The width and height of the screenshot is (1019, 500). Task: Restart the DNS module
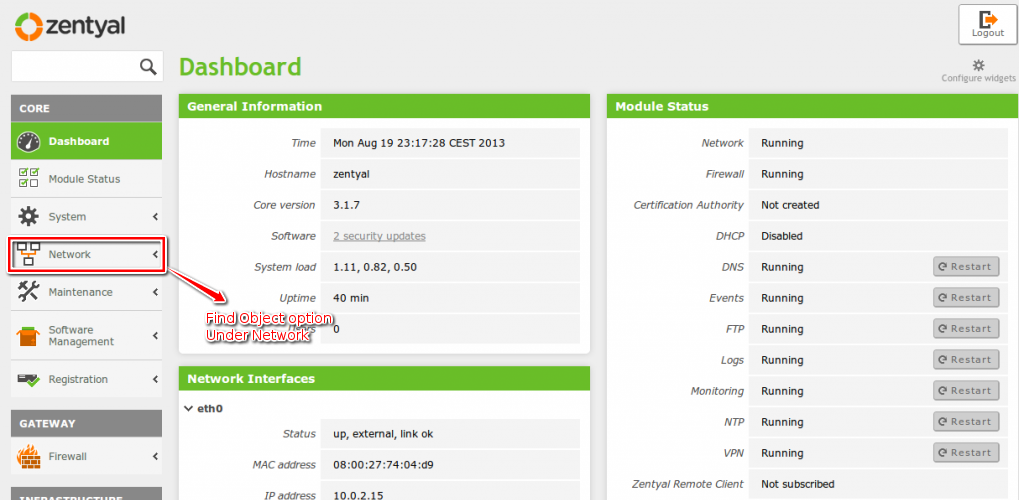(x=966, y=267)
